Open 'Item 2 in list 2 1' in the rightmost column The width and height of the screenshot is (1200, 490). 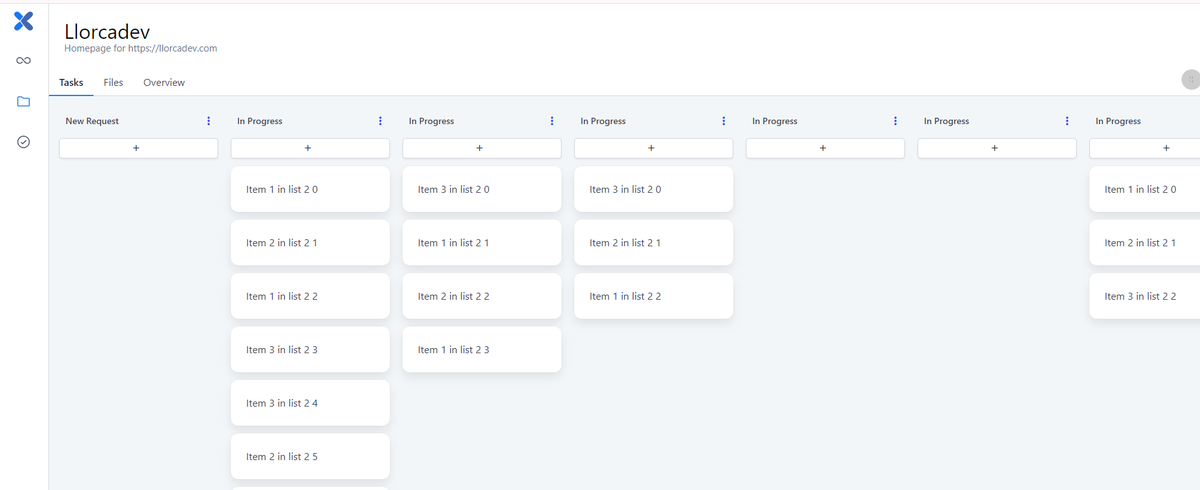(x=1145, y=243)
